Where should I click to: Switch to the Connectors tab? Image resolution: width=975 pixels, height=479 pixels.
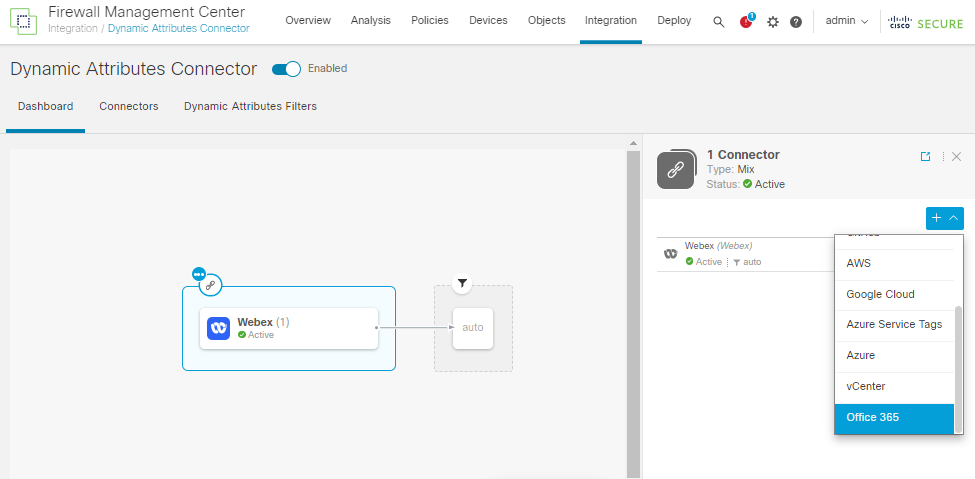click(x=129, y=107)
